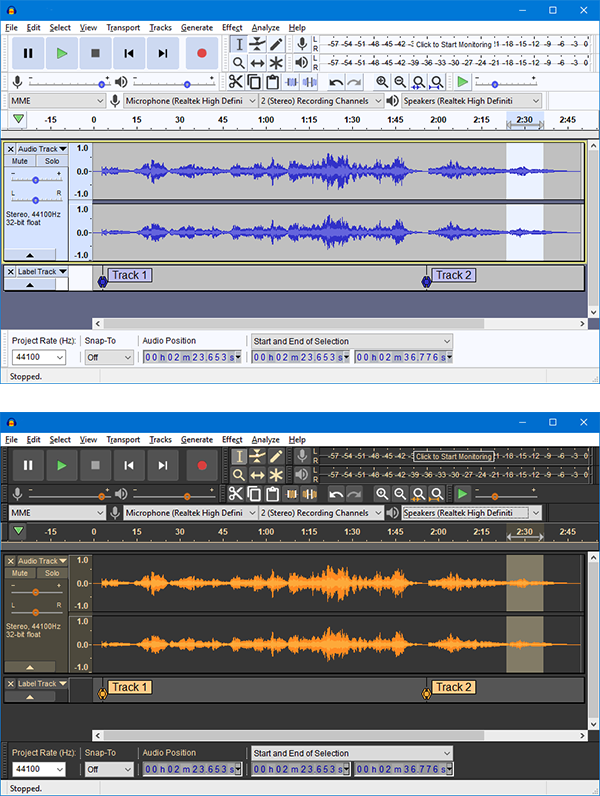This screenshot has height=796, width=600.
Task: Click the Track 1 label in the light-theme window
Action: (x=129, y=275)
